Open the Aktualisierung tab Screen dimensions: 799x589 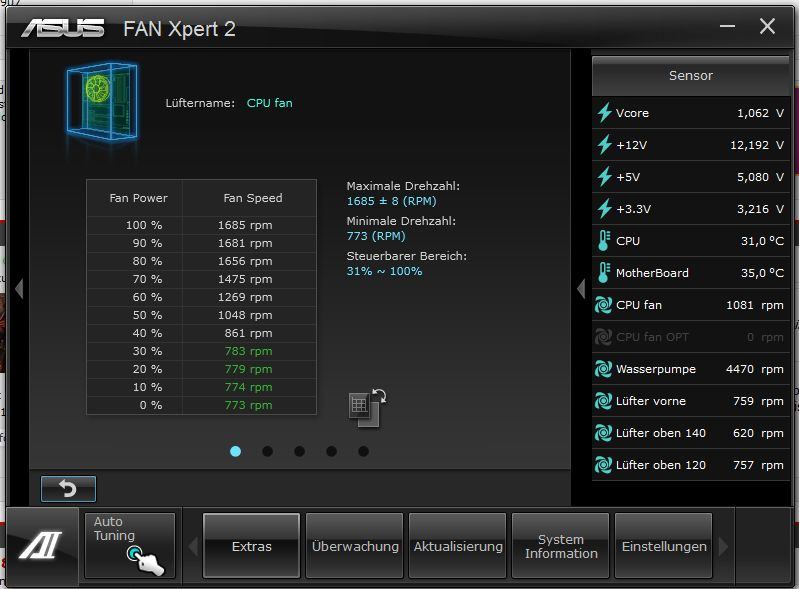(x=458, y=546)
